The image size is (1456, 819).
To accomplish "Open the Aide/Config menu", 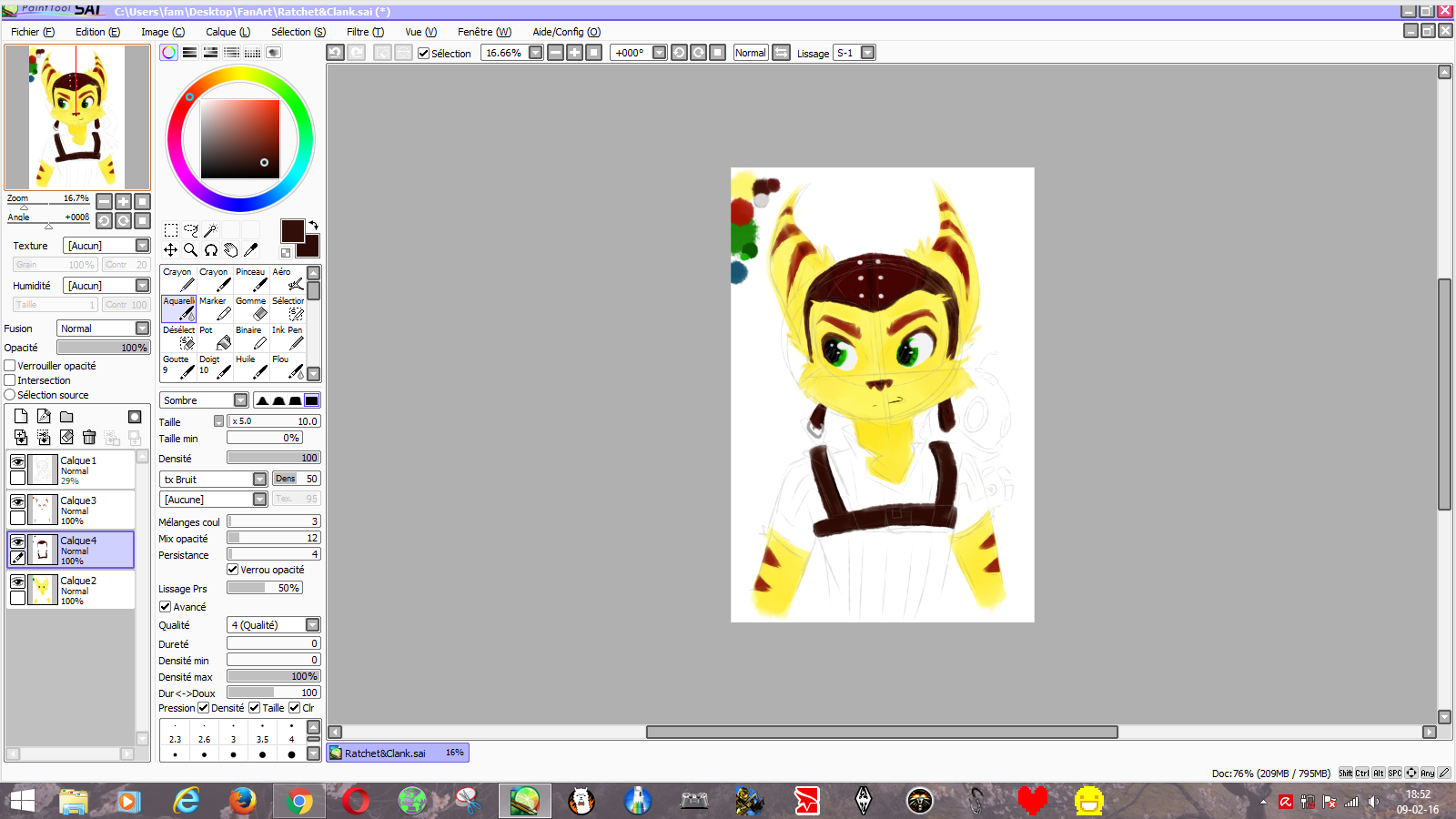I will [566, 32].
